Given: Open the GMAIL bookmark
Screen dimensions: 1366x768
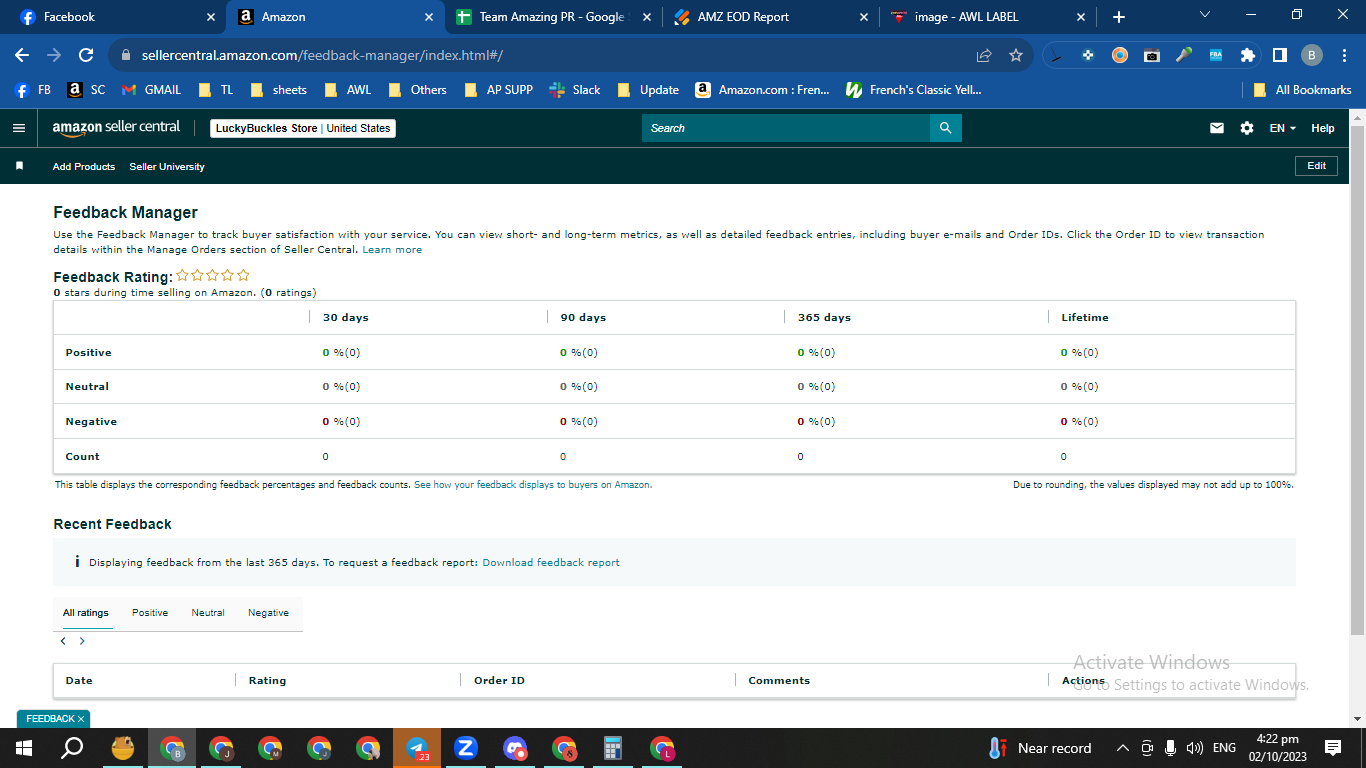Looking at the screenshot, I should pyautogui.click(x=152, y=90).
